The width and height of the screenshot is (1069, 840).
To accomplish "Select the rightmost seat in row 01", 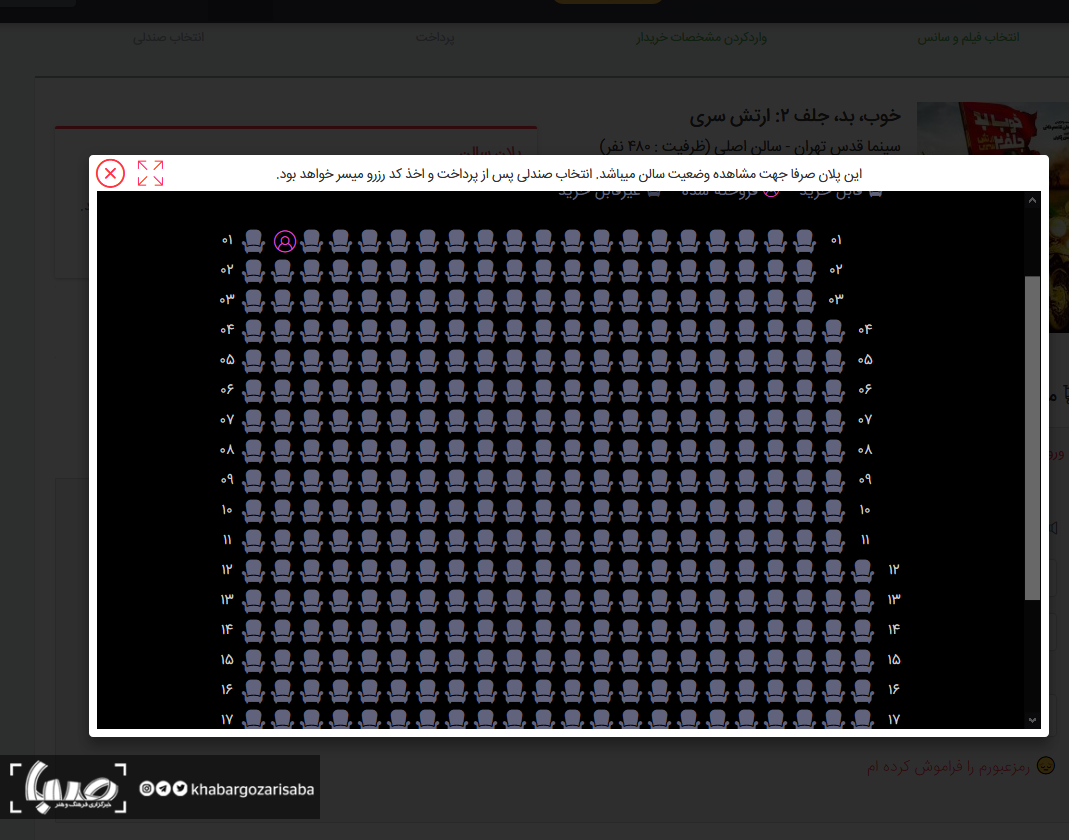I will [804, 241].
